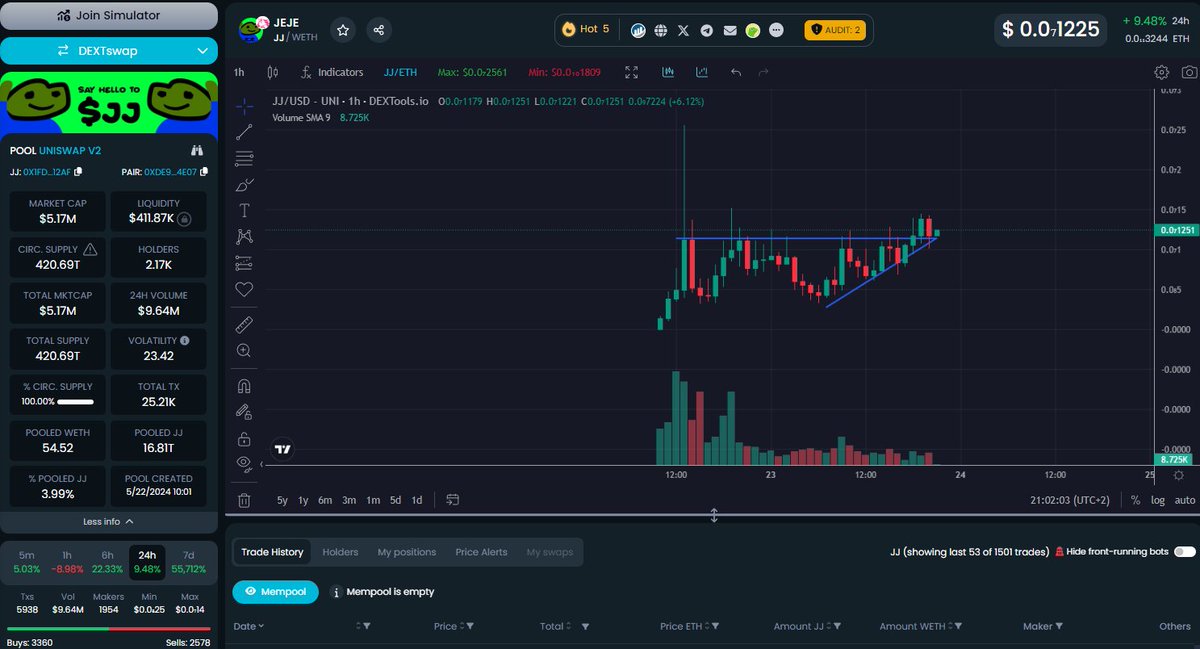Share the JEJE pair

379,30
